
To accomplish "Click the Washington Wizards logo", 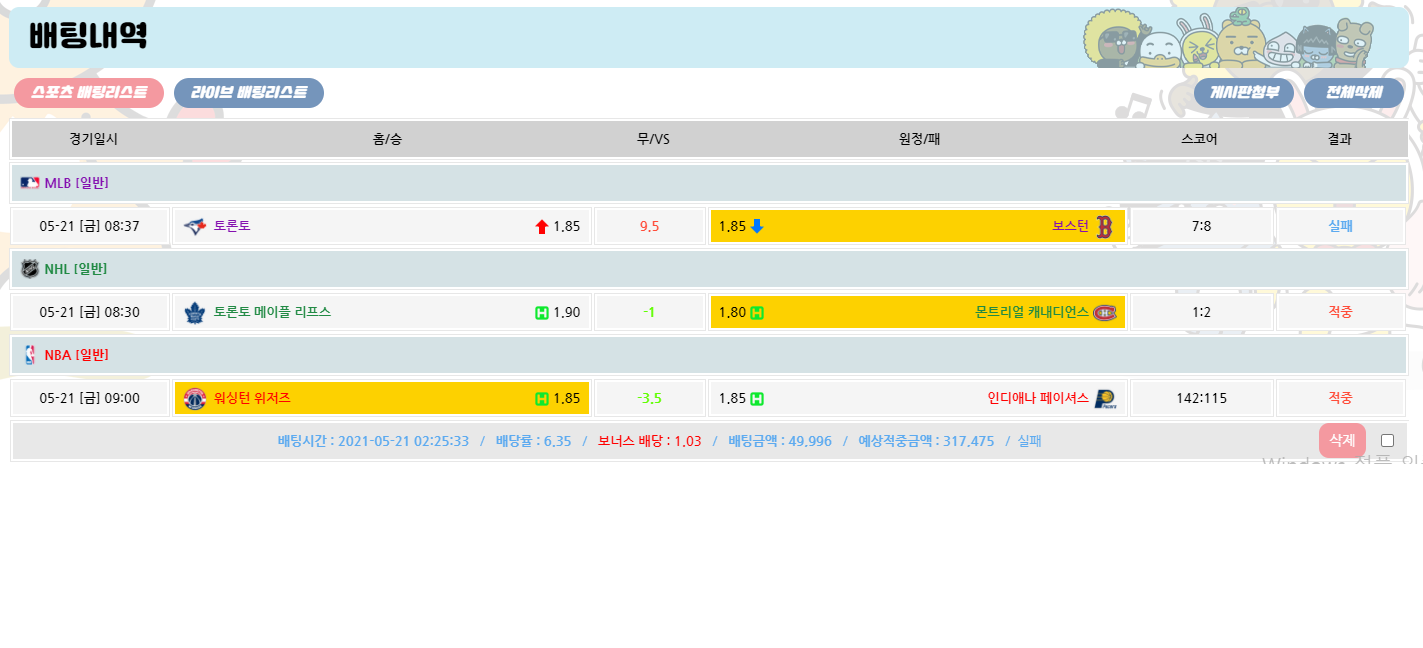I will 195,399.
